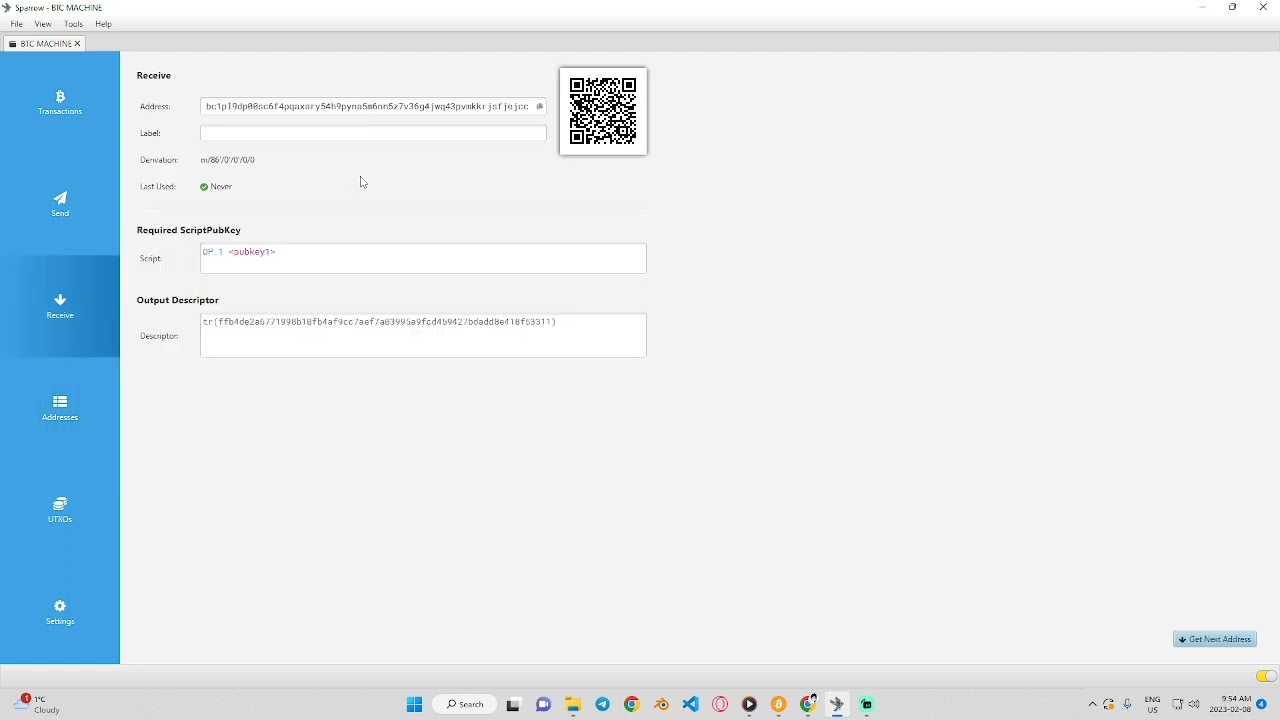Click the Sparrow icon in the title bar
Screen dimensions: 1280x720
pos(7,7)
